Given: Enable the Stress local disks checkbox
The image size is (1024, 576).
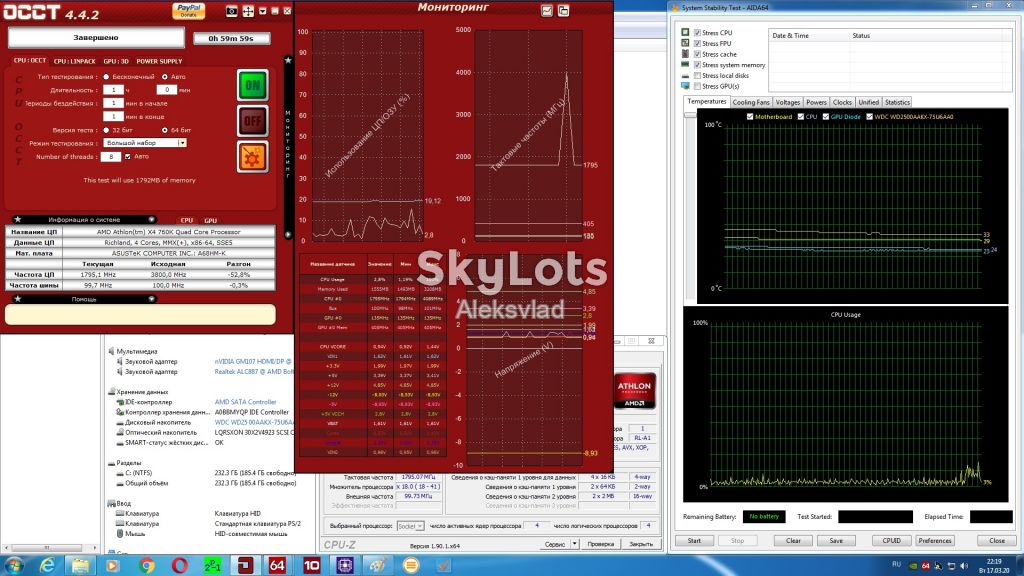Looking at the screenshot, I should (697, 76).
